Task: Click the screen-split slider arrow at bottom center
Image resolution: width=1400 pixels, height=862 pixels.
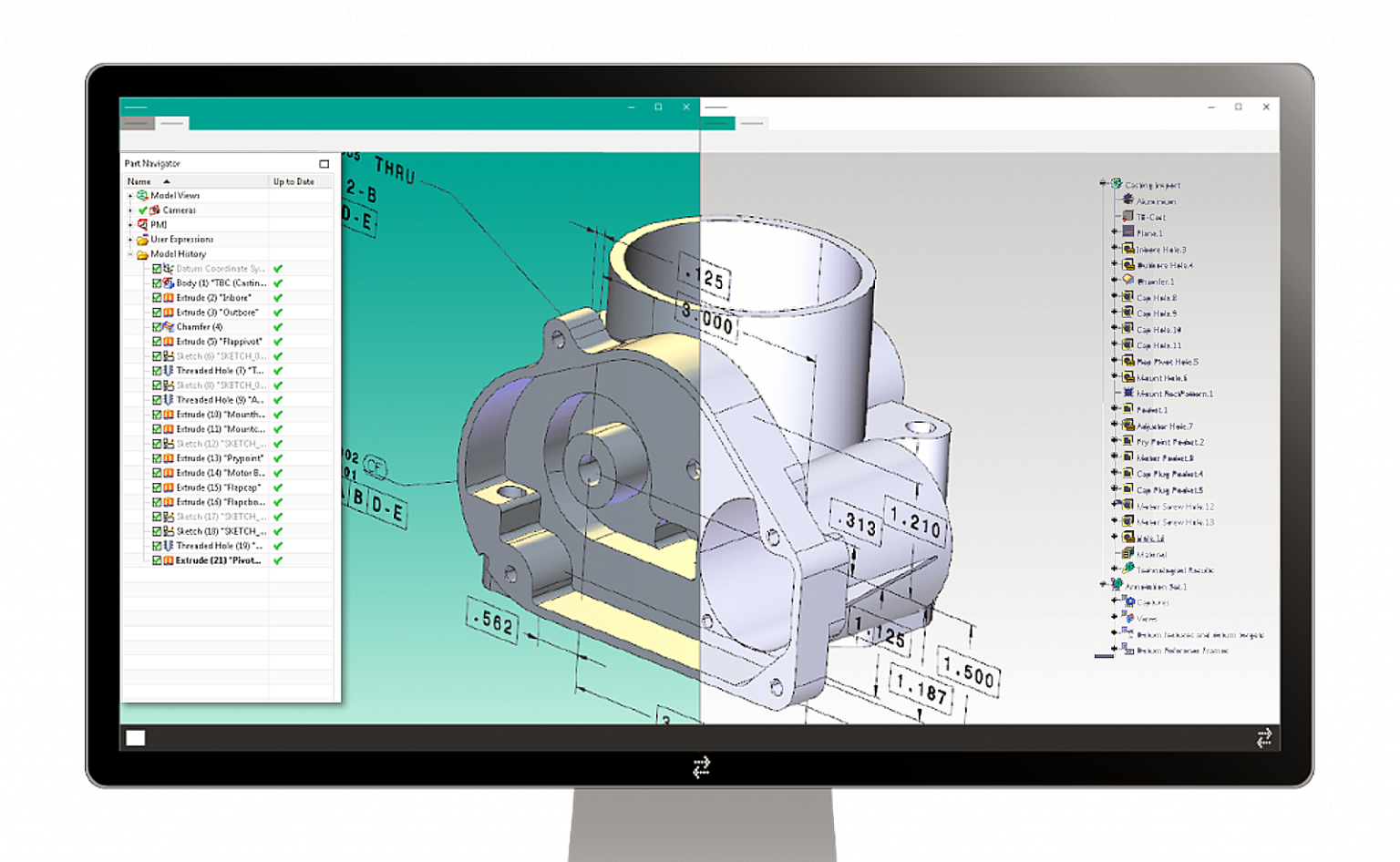Action: (702, 766)
